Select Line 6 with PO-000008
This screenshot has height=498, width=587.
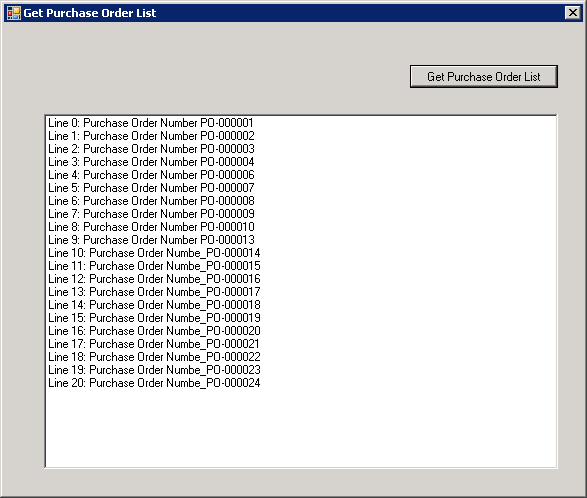(x=151, y=201)
